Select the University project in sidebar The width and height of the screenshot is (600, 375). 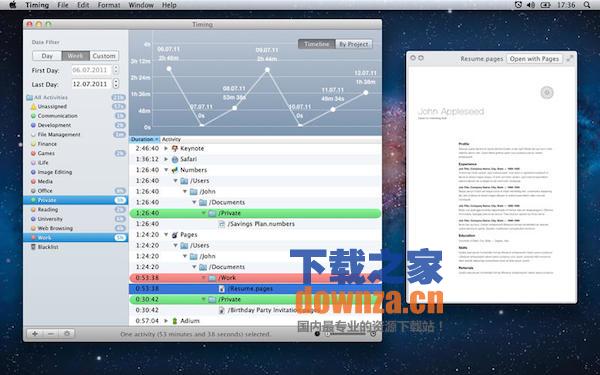pos(75,219)
